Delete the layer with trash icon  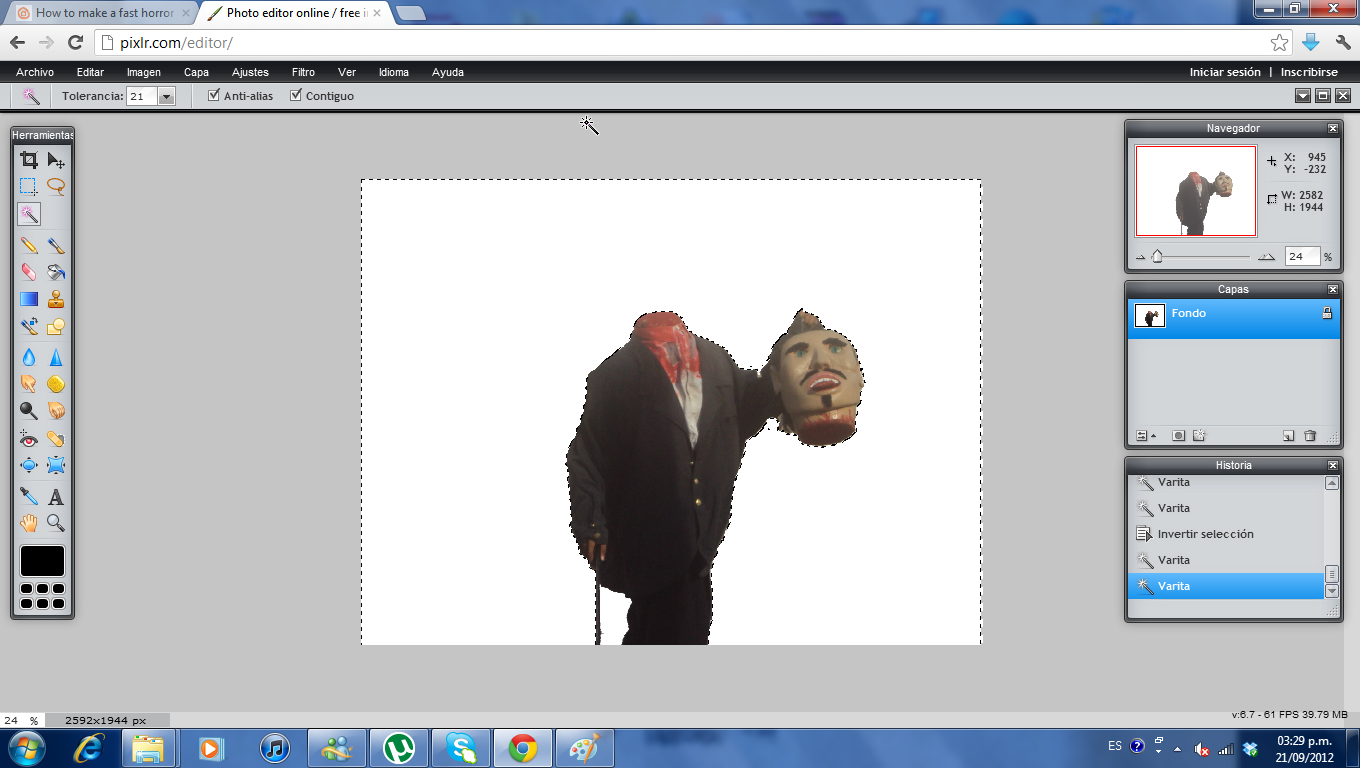1310,436
